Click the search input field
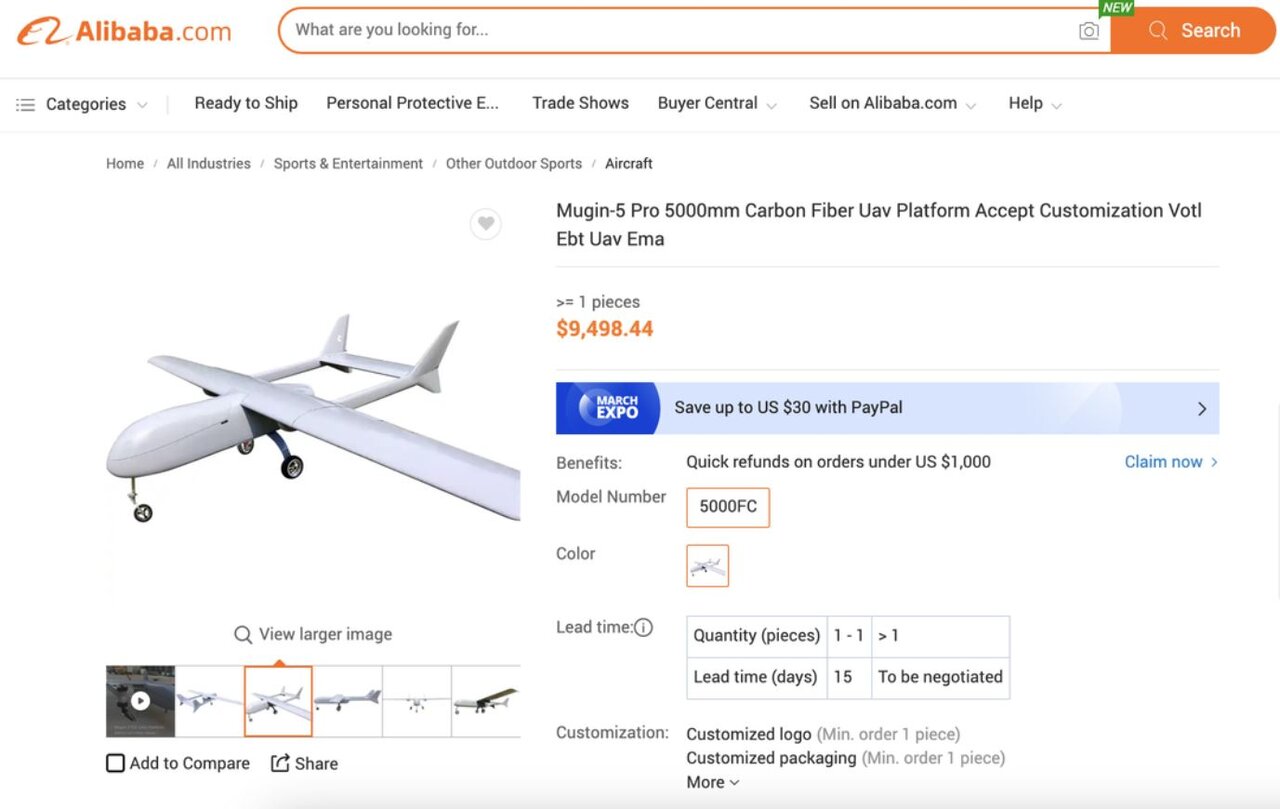The width and height of the screenshot is (1280, 809). pyautogui.click(x=680, y=30)
